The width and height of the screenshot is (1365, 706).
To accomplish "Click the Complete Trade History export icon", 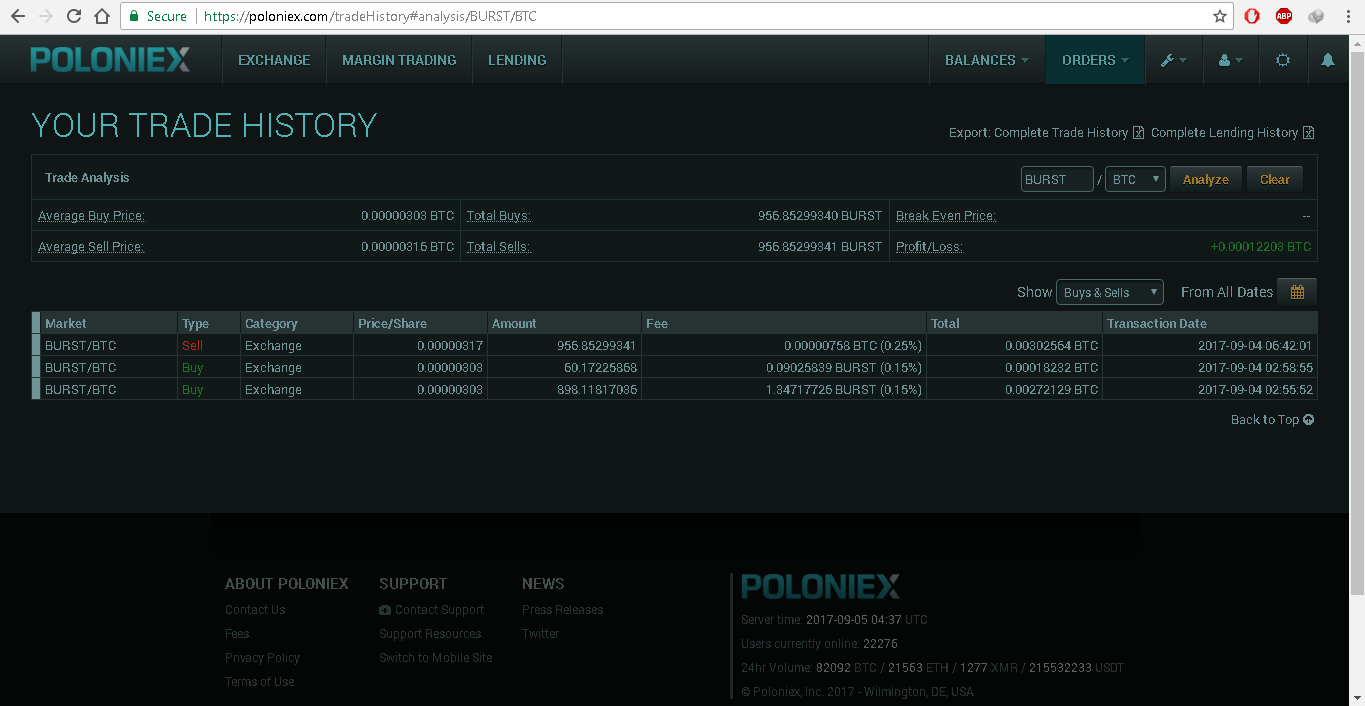I will tap(1138, 133).
